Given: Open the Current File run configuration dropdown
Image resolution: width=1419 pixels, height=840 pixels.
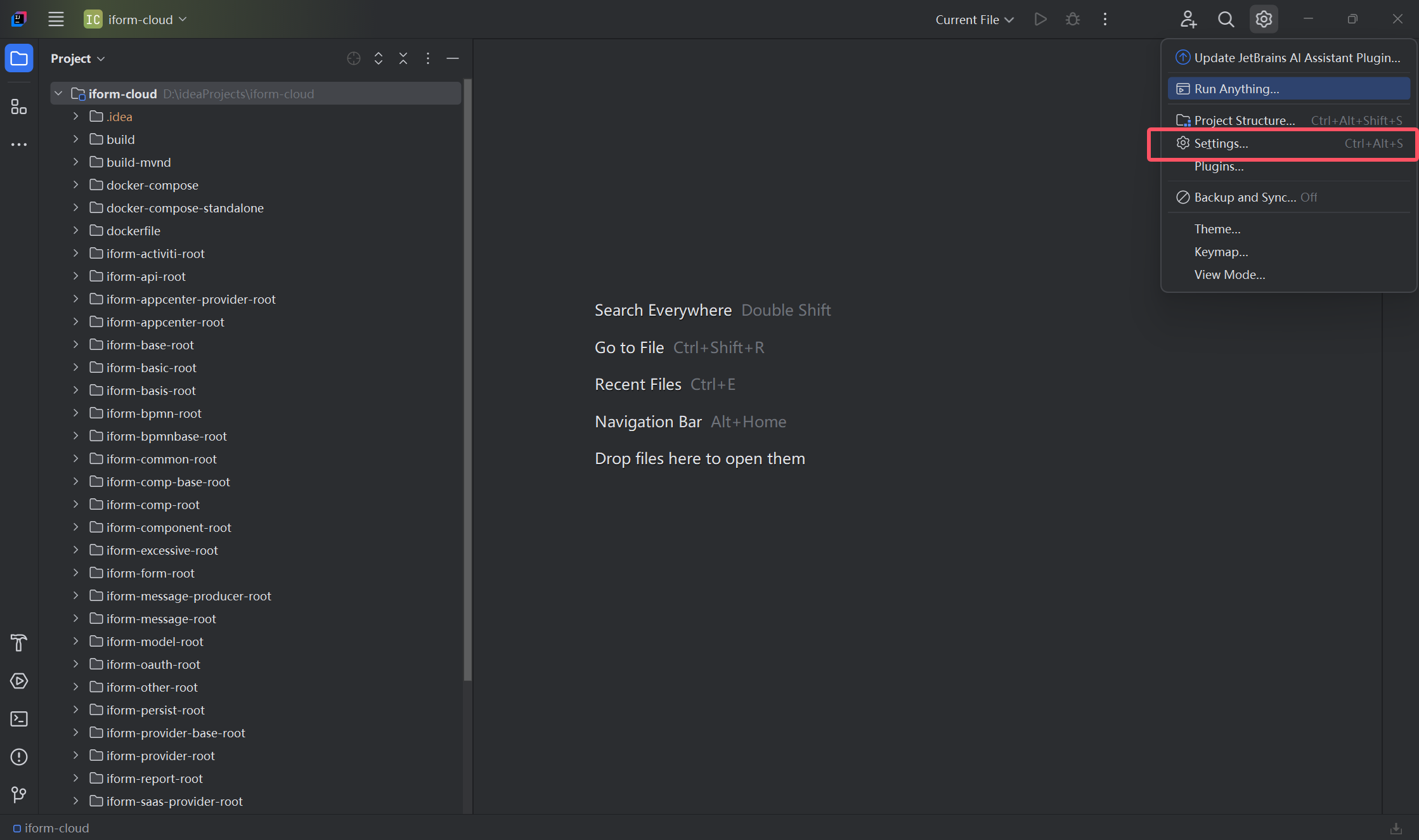Looking at the screenshot, I should point(974,20).
